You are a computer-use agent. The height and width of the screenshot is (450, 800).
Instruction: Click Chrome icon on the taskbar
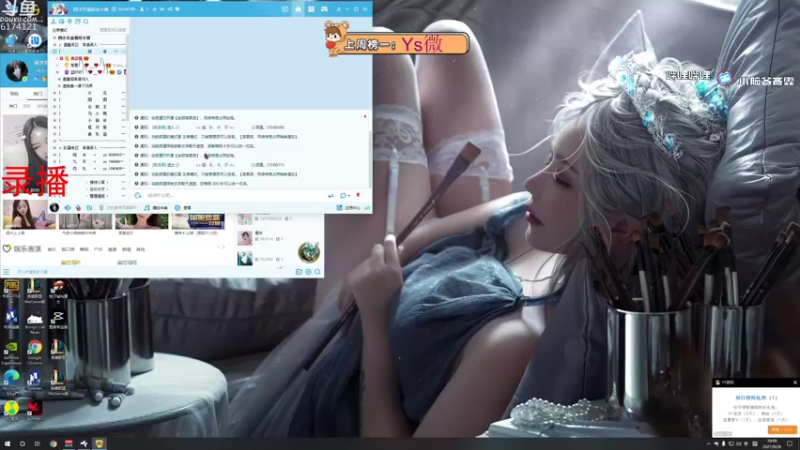point(53,444)
